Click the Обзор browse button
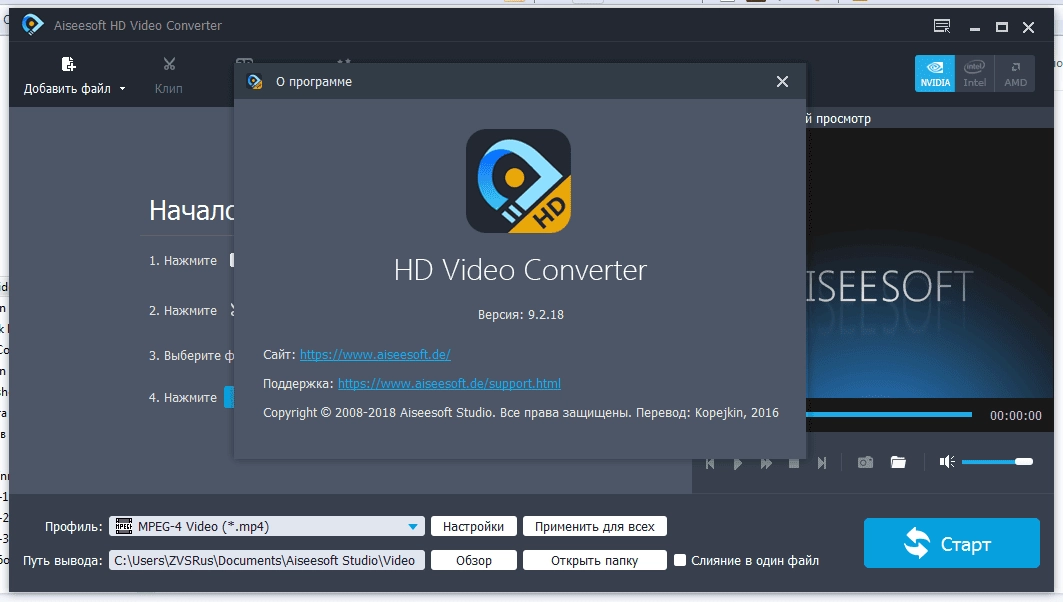Screen dimensions: 1063x602 point(473,560)
